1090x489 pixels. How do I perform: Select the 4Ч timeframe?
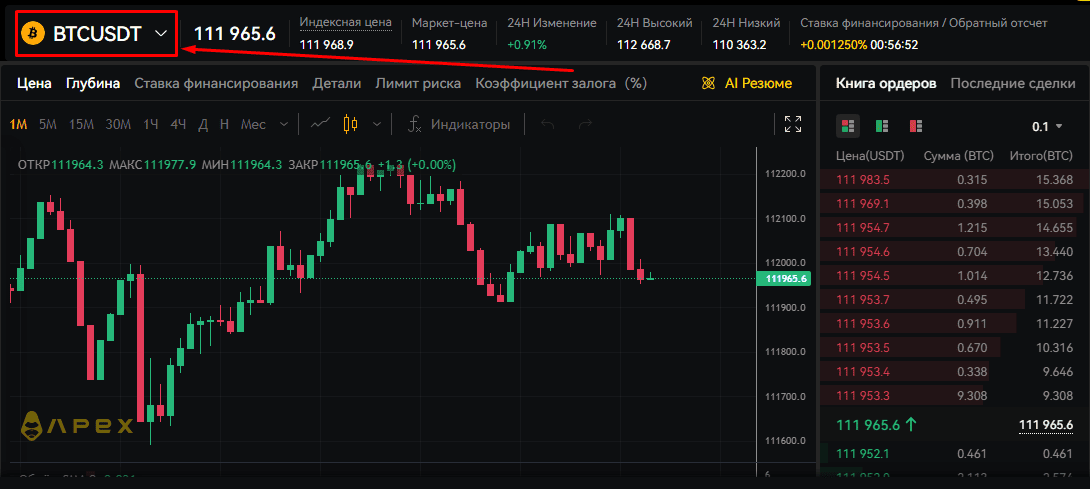point(179,125)
